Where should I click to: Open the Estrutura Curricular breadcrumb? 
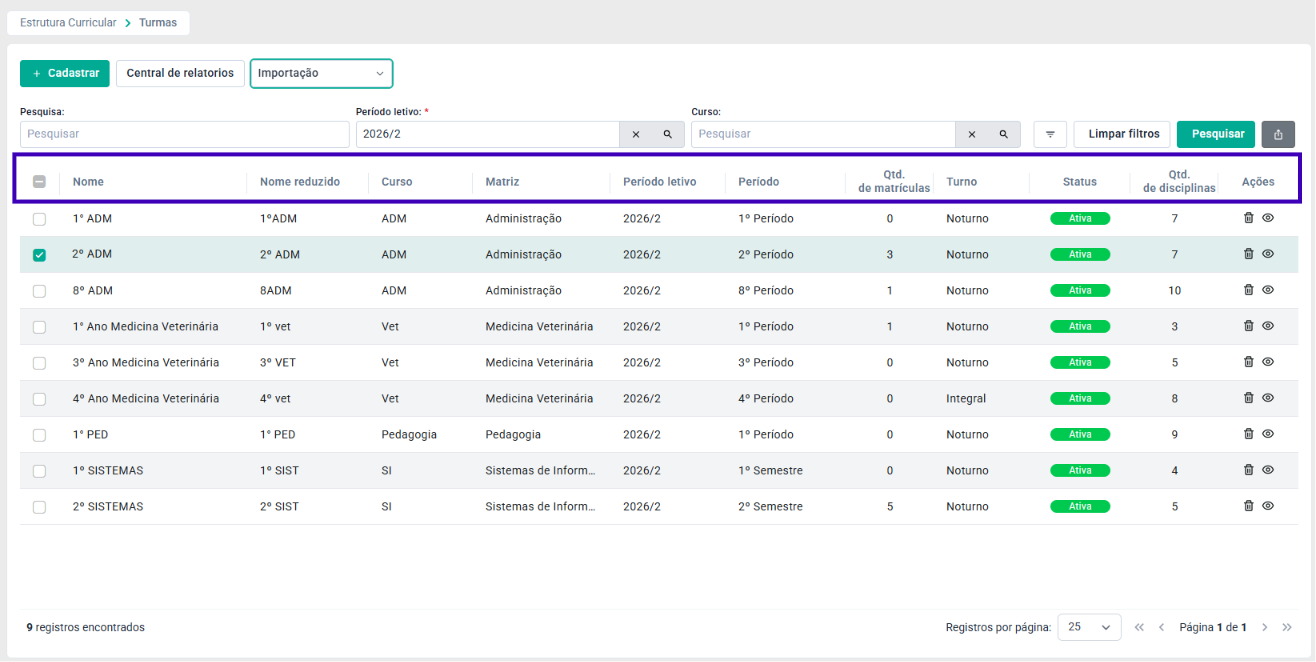[68, 22]
